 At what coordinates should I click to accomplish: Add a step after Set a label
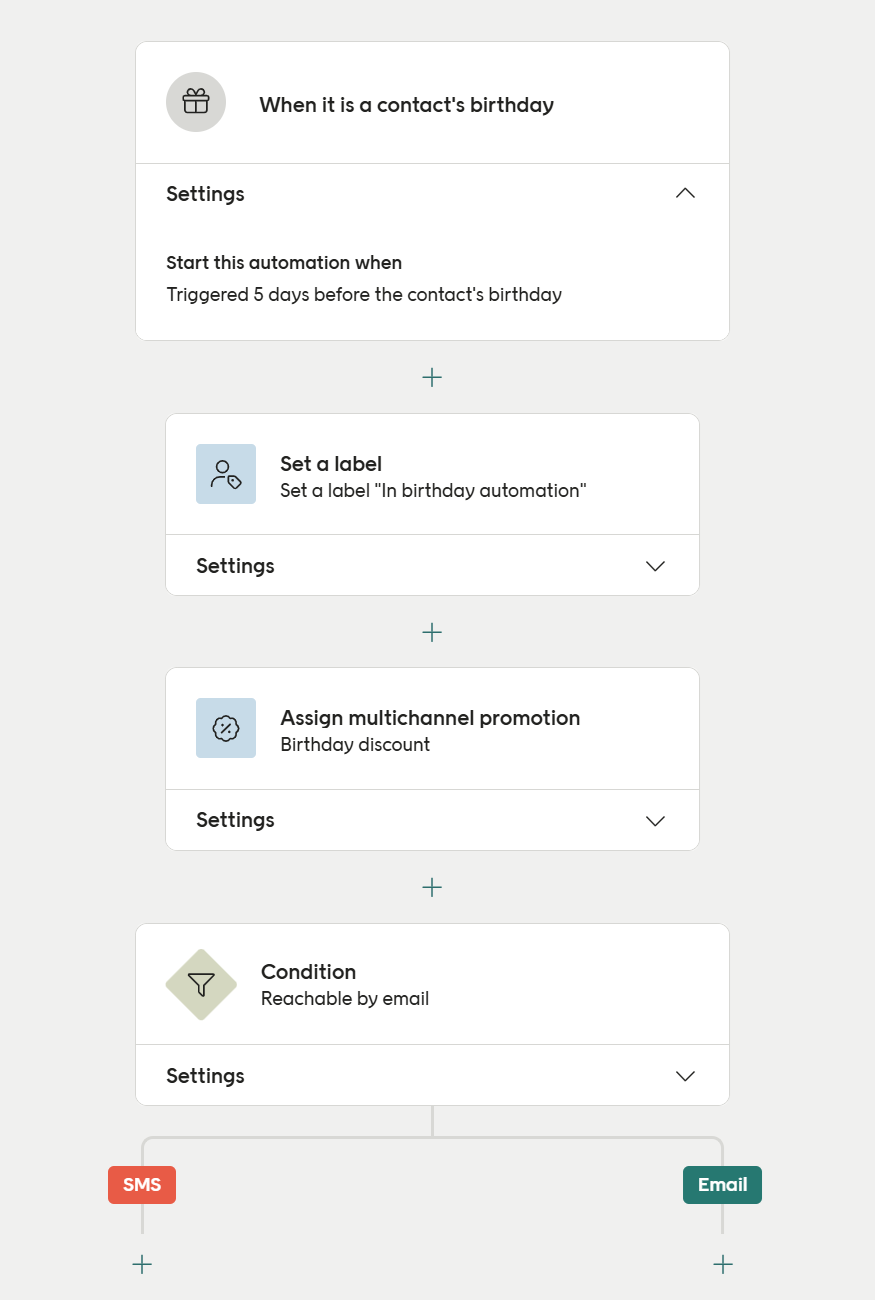[432, 632]
